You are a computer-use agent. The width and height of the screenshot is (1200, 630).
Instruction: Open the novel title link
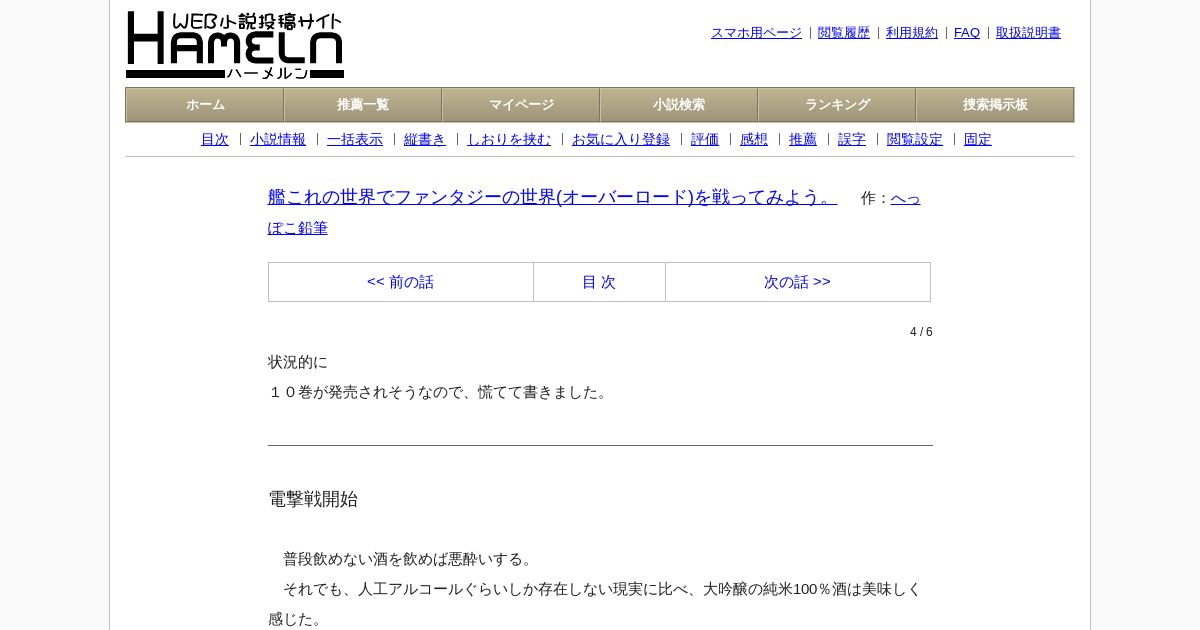(x=552, y=197)
